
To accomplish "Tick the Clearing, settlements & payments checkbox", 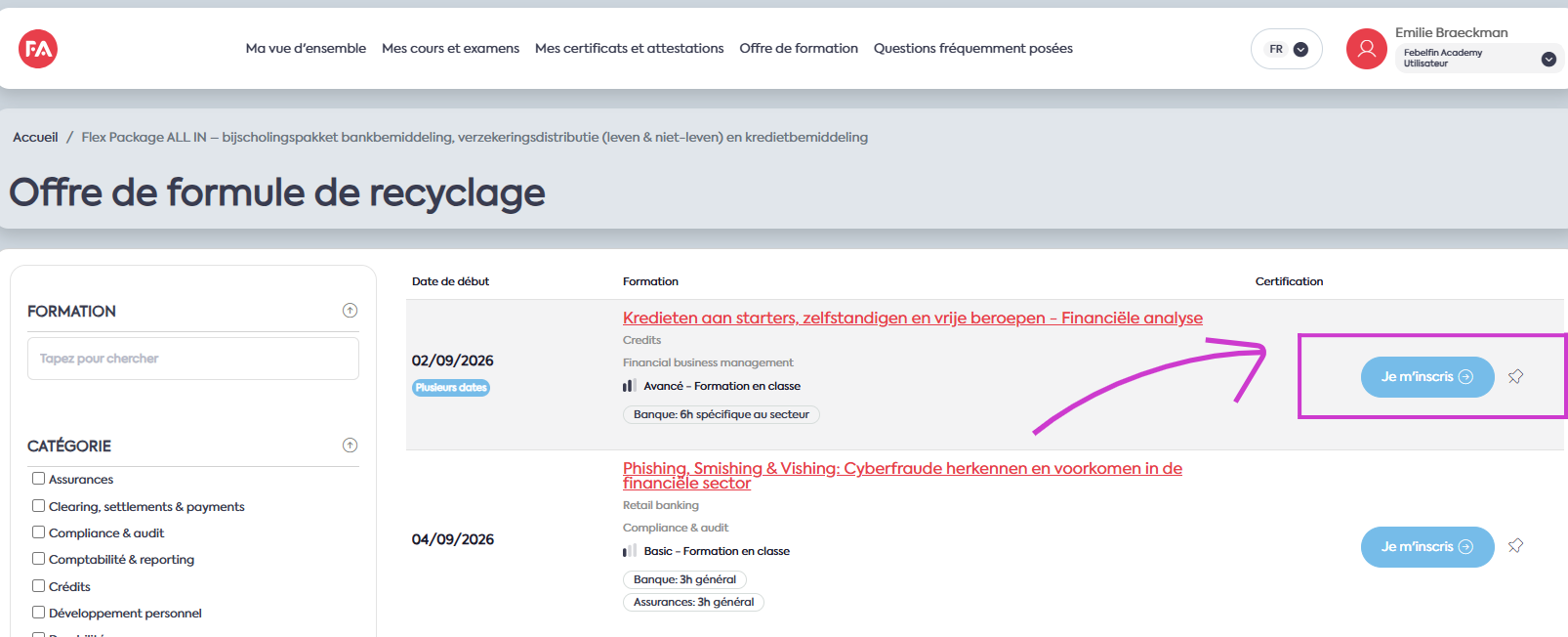I will pos(38,506).
